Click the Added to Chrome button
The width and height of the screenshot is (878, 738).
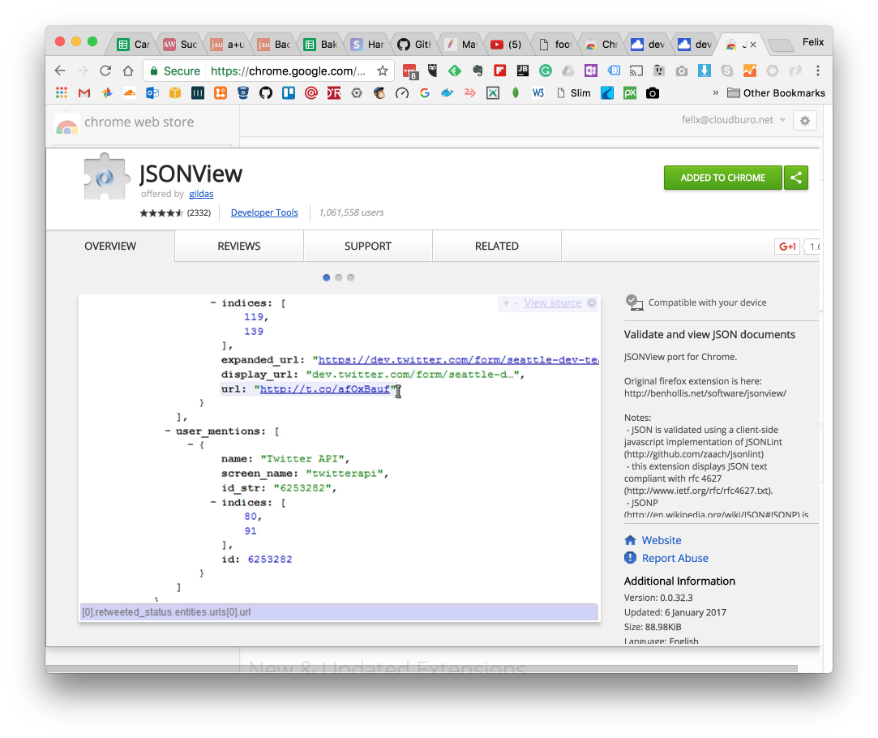click(722, 178)
